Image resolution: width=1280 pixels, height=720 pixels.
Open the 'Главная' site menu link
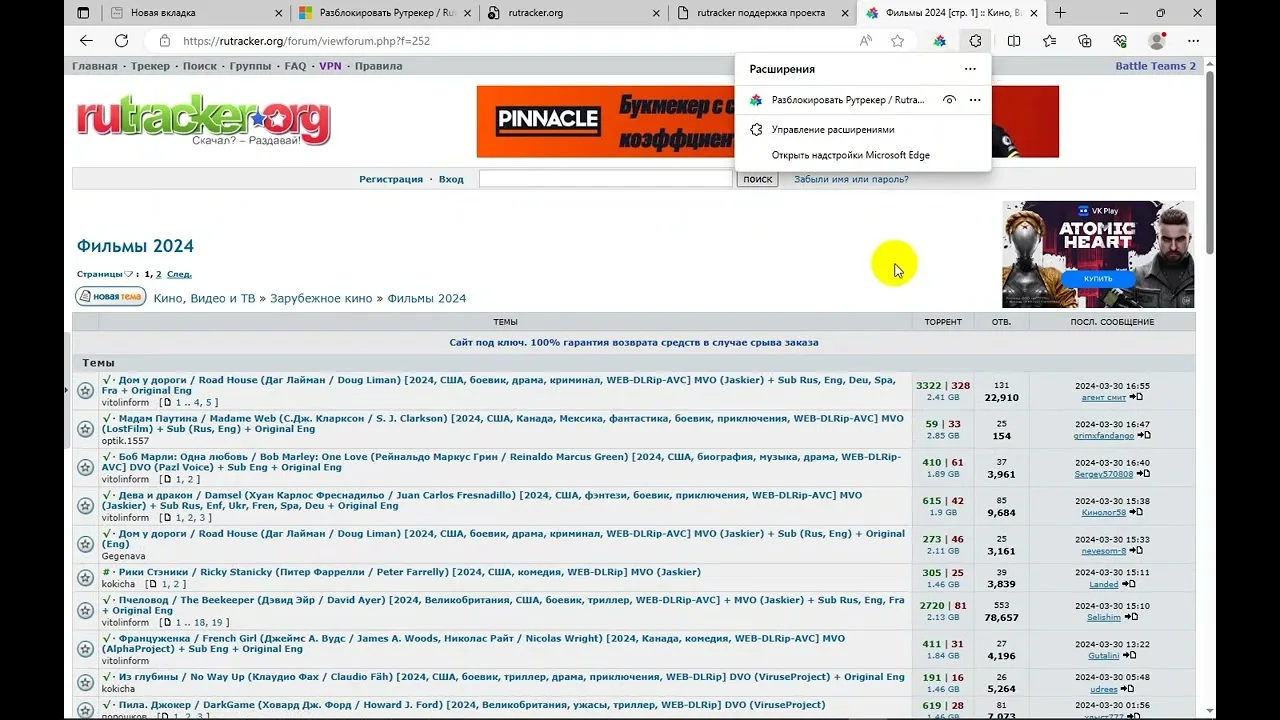click(94, 66)
